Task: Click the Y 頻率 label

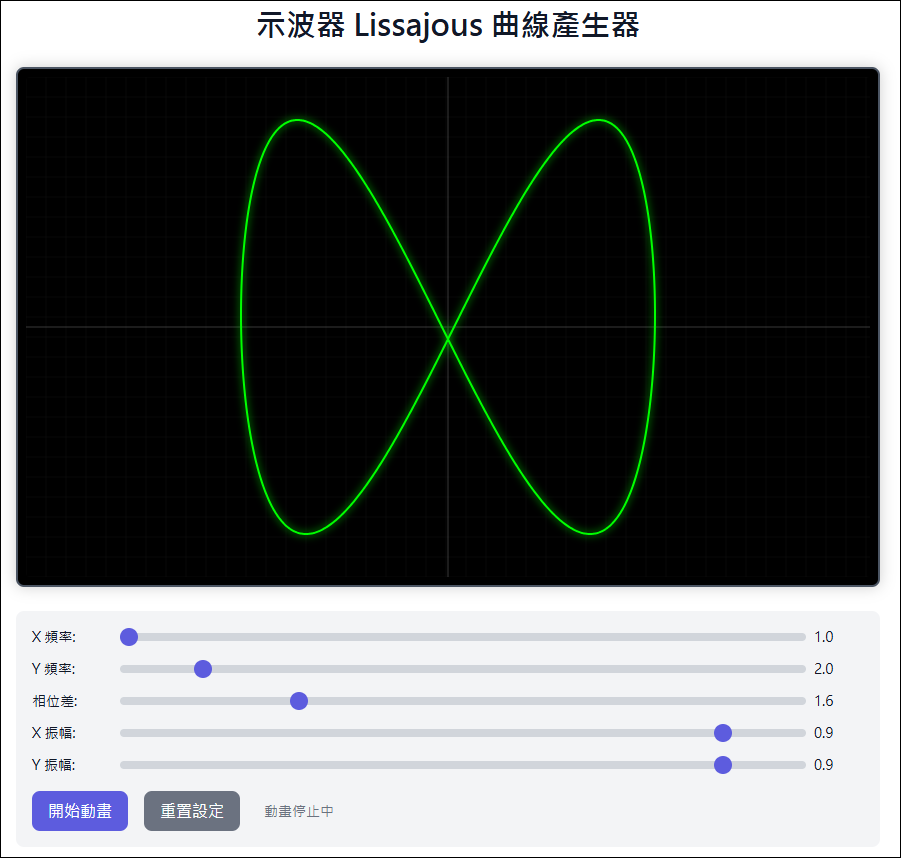Action: [x=53, y=669]
